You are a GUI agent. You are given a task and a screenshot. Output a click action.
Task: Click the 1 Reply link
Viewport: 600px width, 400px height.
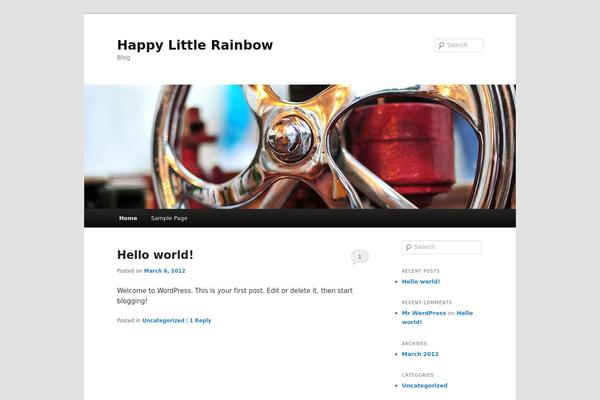point(200,321)
